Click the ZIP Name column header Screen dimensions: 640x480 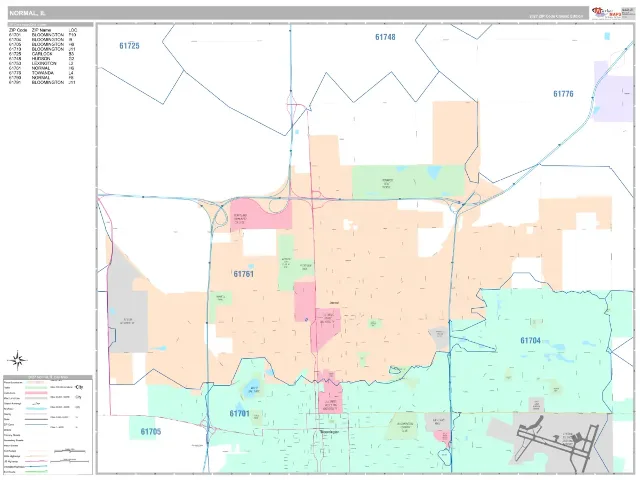[x=41, y=30]
